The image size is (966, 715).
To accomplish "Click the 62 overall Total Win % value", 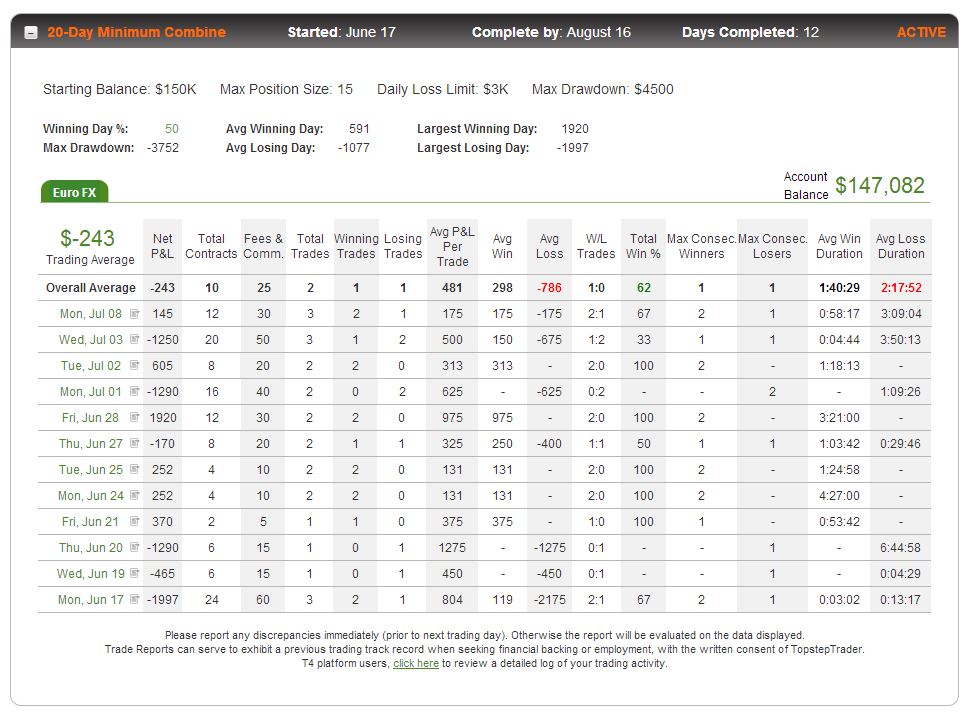I will (x=644, y=288).
